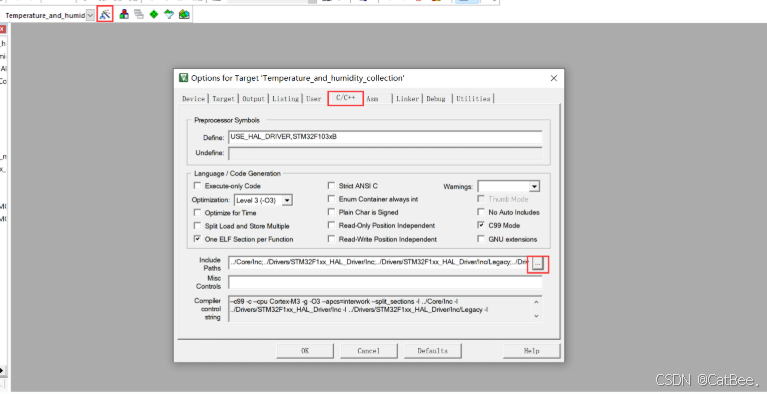The width and height of the screenshot is (767, 394).
Task: Enable GNU extensions checkbox
Action: (481, 239)
